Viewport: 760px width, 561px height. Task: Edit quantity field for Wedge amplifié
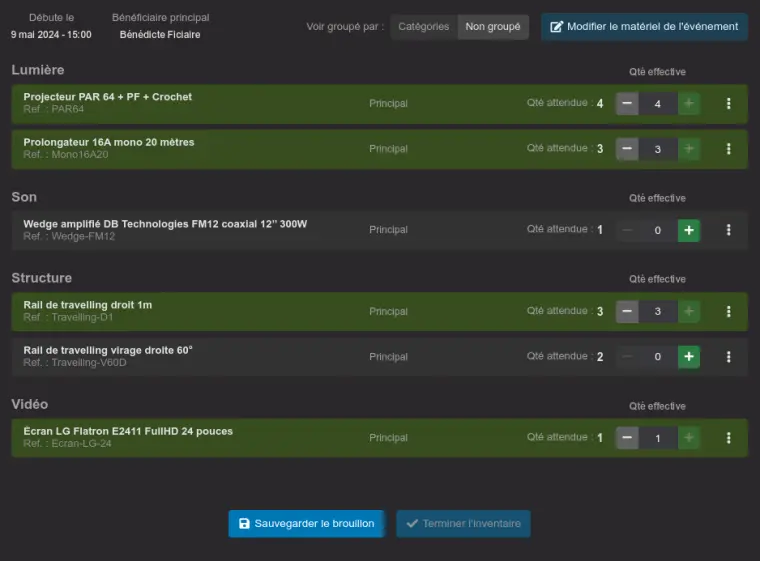(658, 230)
